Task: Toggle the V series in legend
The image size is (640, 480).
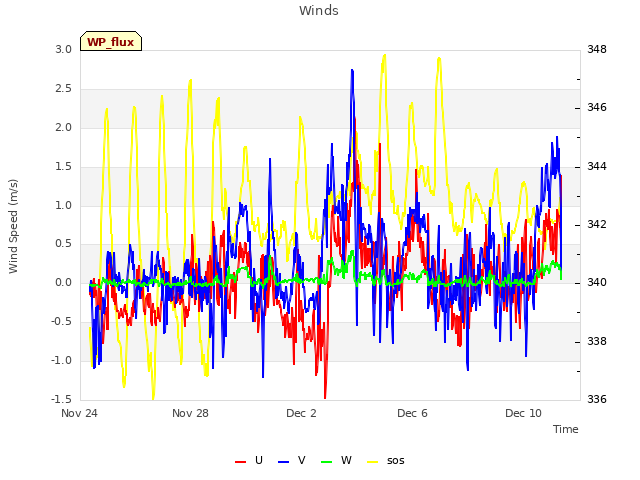Action: [291, 461]
